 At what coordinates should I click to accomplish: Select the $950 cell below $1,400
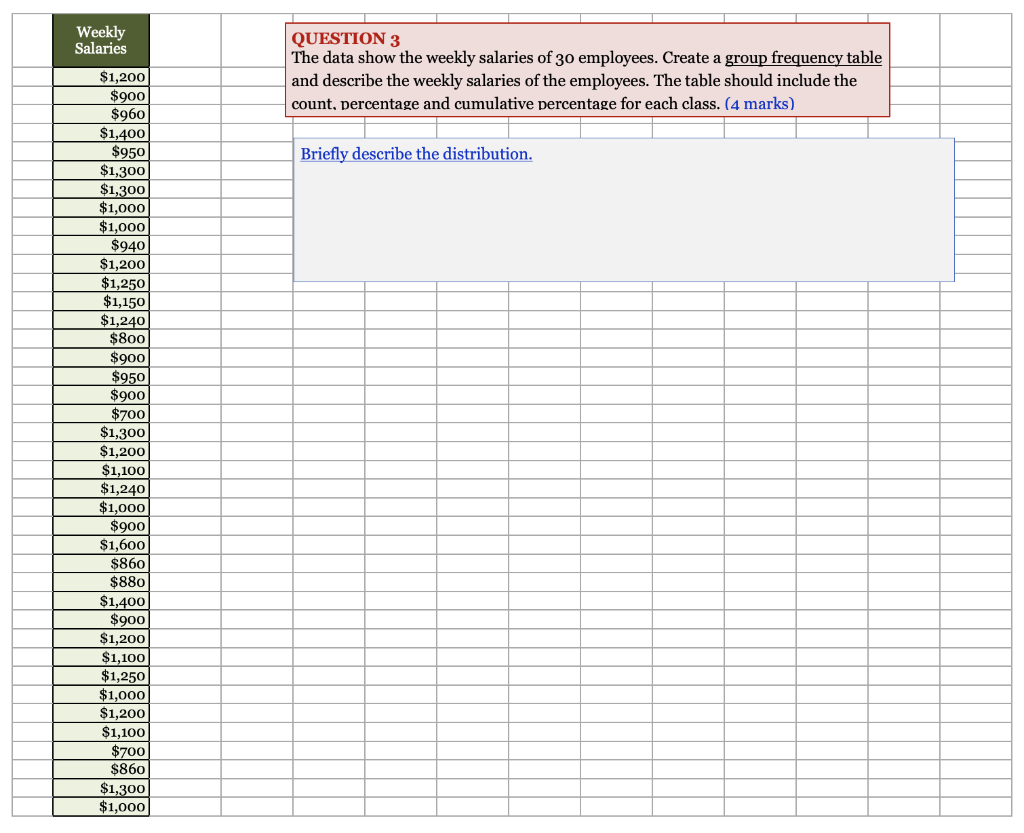click(100, 151)
